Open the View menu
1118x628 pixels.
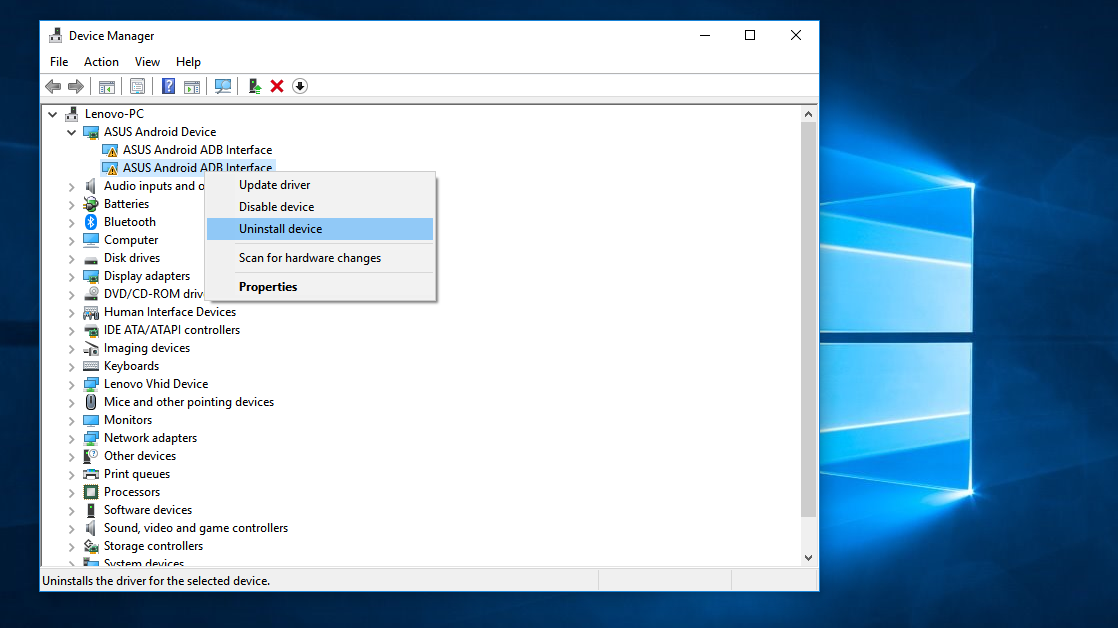point(147,61)
